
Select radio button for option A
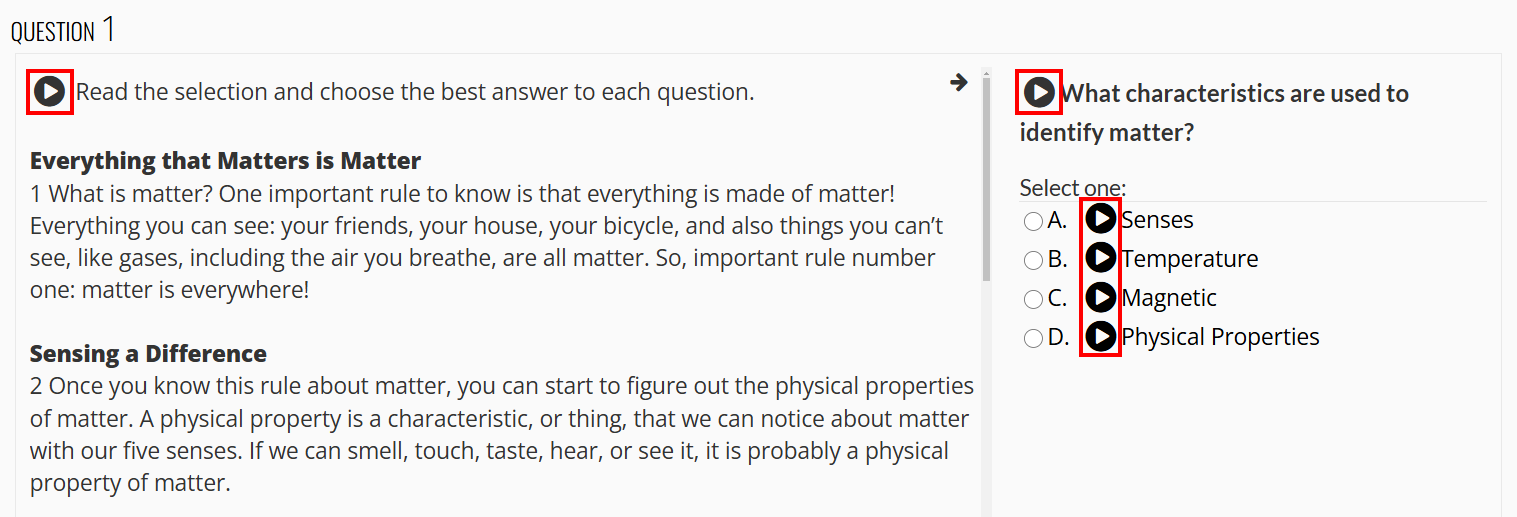1033,221
